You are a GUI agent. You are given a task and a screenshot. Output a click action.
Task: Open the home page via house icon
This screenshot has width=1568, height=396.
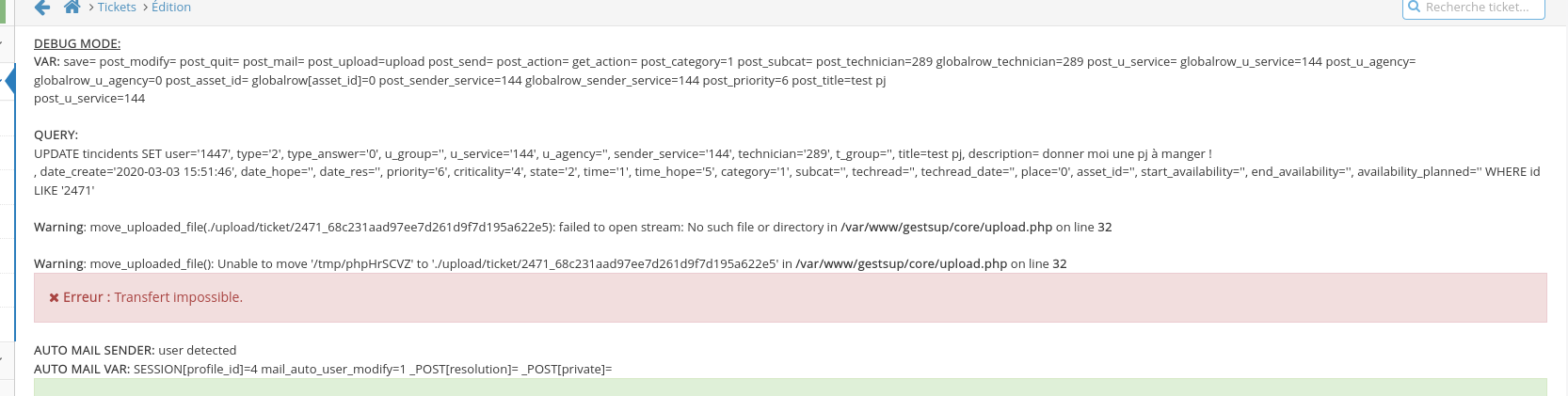coord(72,8)
